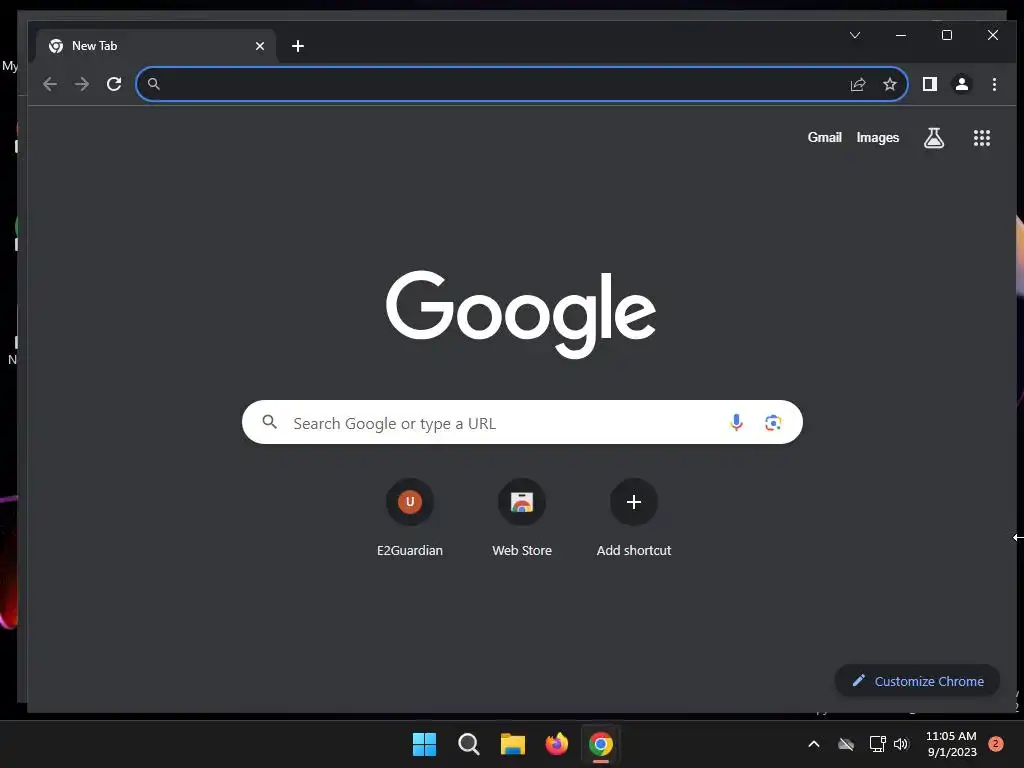Close the New Tab tab
This screenshot has height=768, width=1024.
pyautogui.click(x=260, y=46)
